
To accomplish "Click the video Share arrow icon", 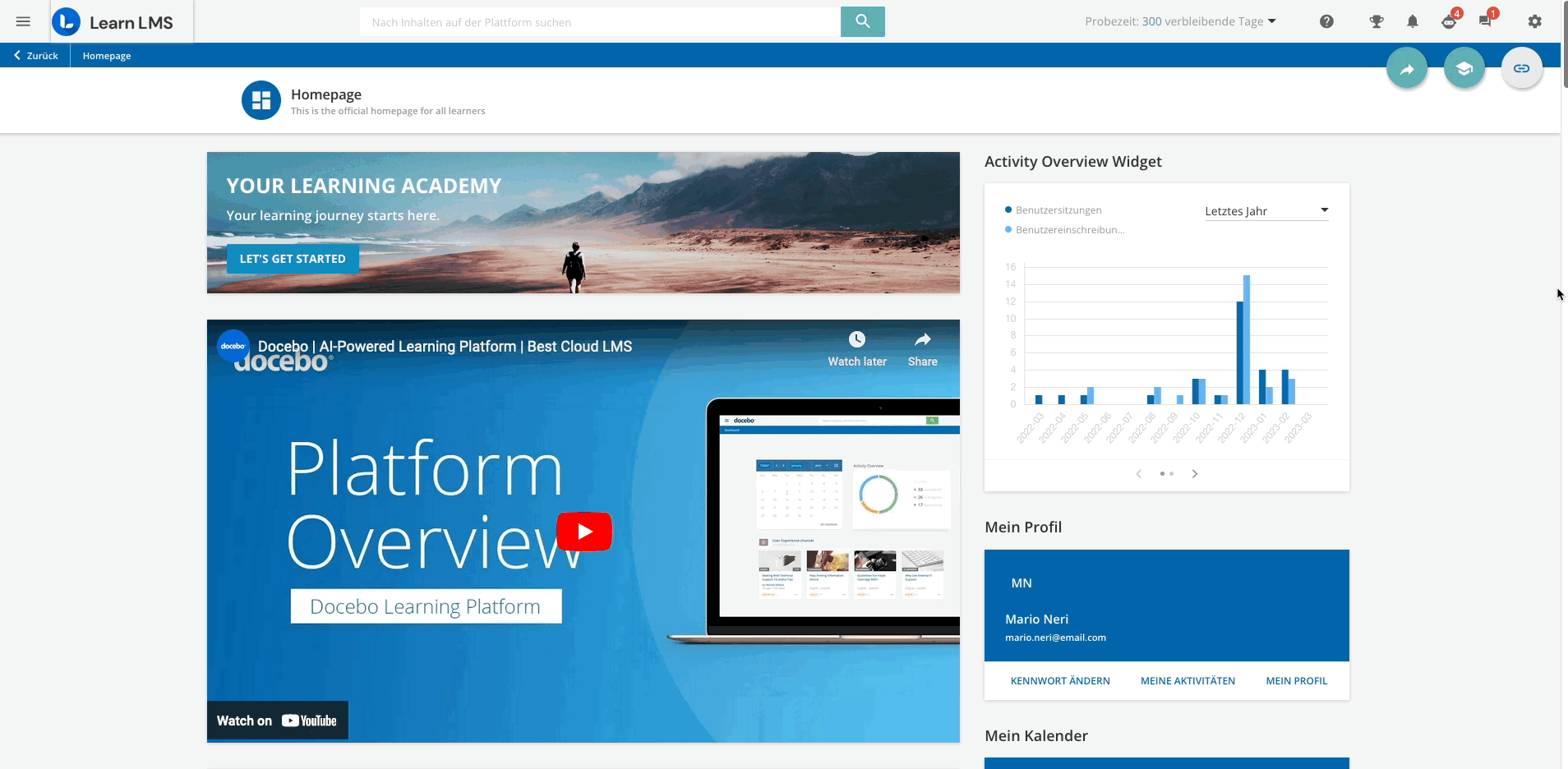I will 923,340.
